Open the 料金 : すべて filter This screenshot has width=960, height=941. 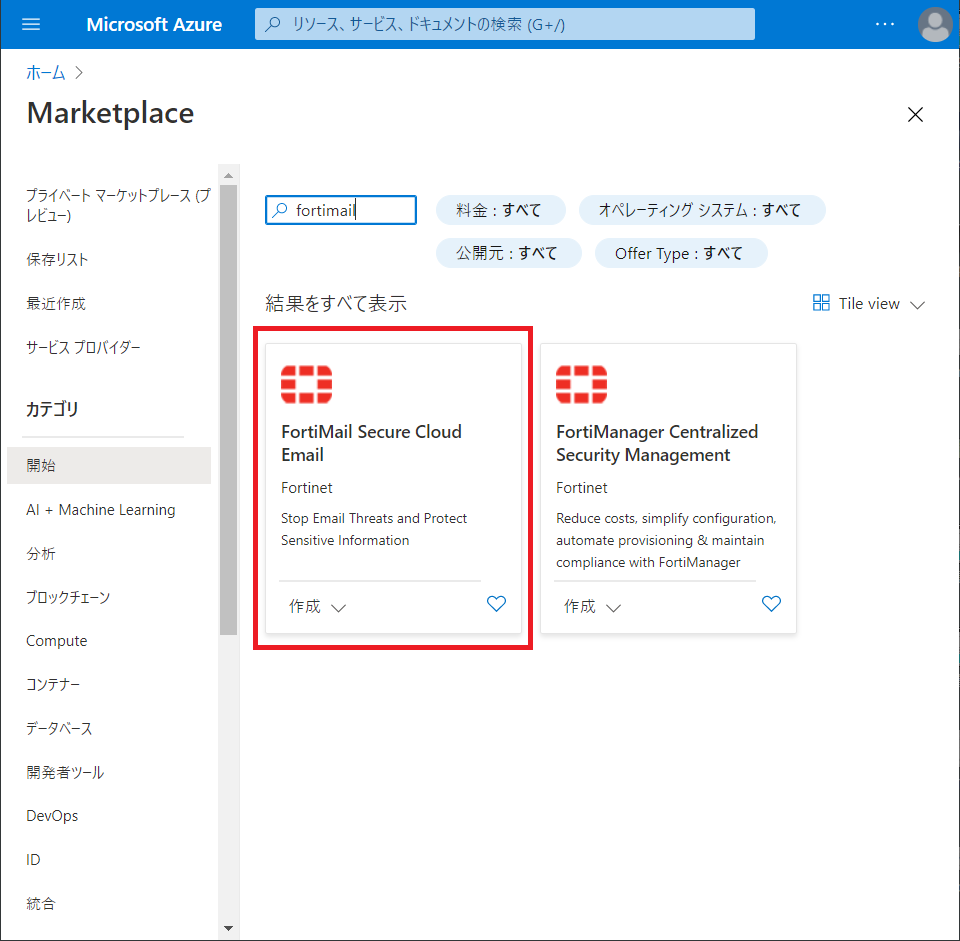click(x=500, y=210)
